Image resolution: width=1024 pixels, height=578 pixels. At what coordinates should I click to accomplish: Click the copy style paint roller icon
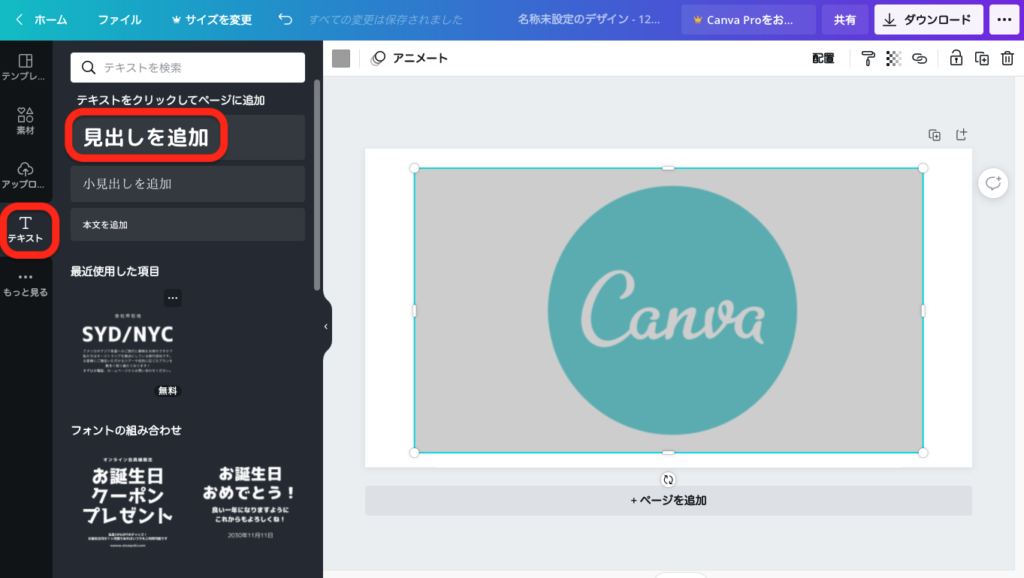868,59
